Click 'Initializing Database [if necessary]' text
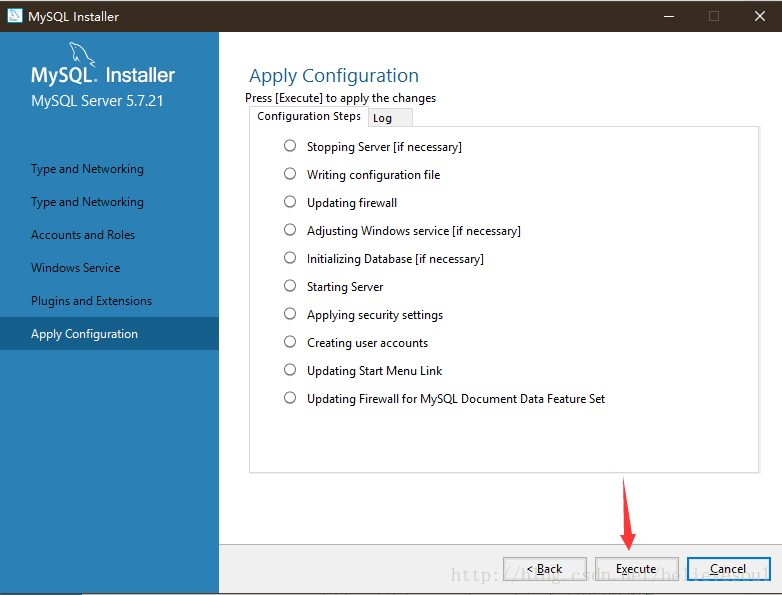This screenshot has height=595, width=782. 395,259
